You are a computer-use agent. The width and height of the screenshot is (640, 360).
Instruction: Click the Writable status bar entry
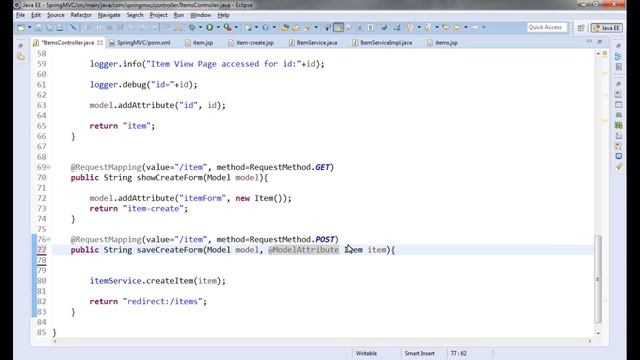(x=366, y=353)
